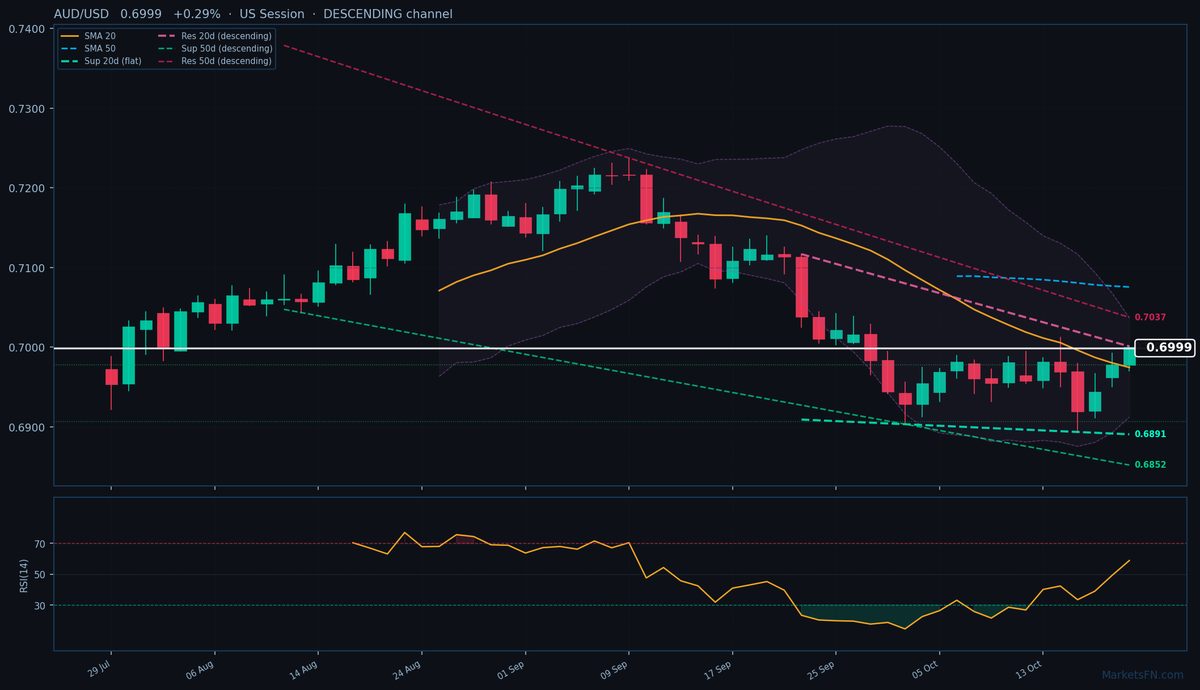Click Sup 50d (descending) legend entry
Image resolution: width=1200 pixels, height=690 pixels.
pyautogui.click(x=214, y=48)
